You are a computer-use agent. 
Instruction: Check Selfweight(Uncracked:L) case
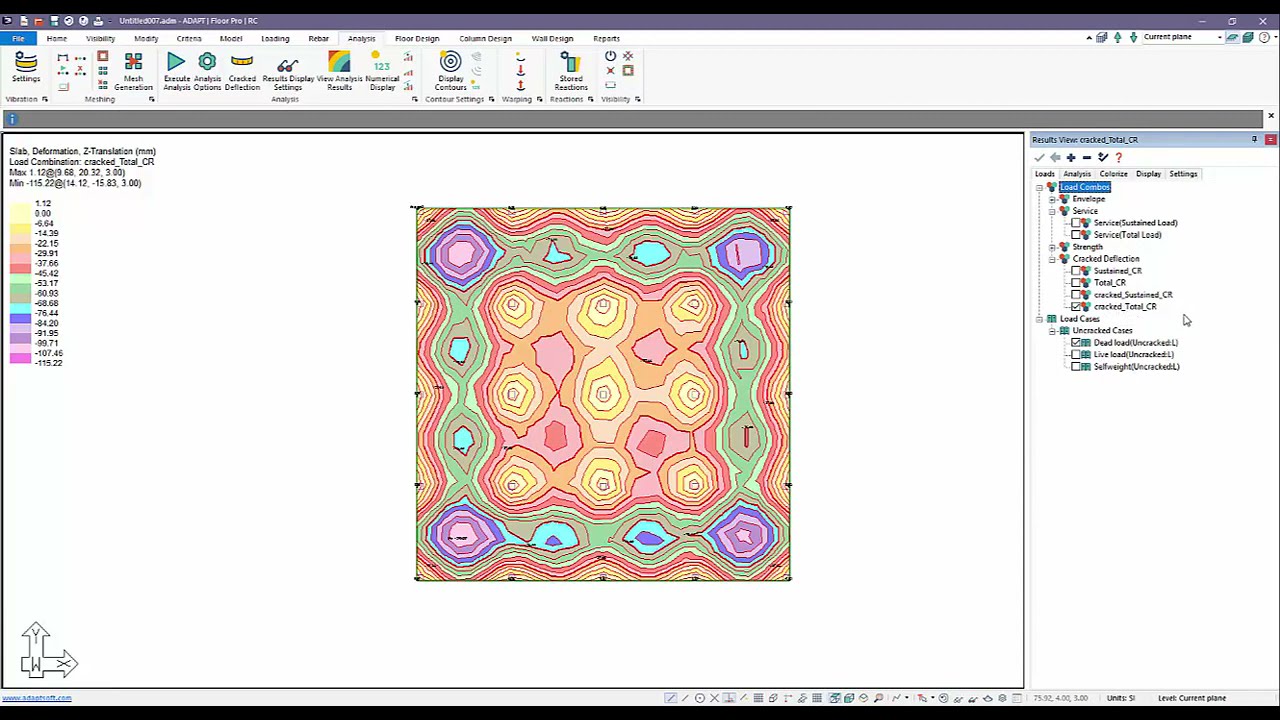1076,367
